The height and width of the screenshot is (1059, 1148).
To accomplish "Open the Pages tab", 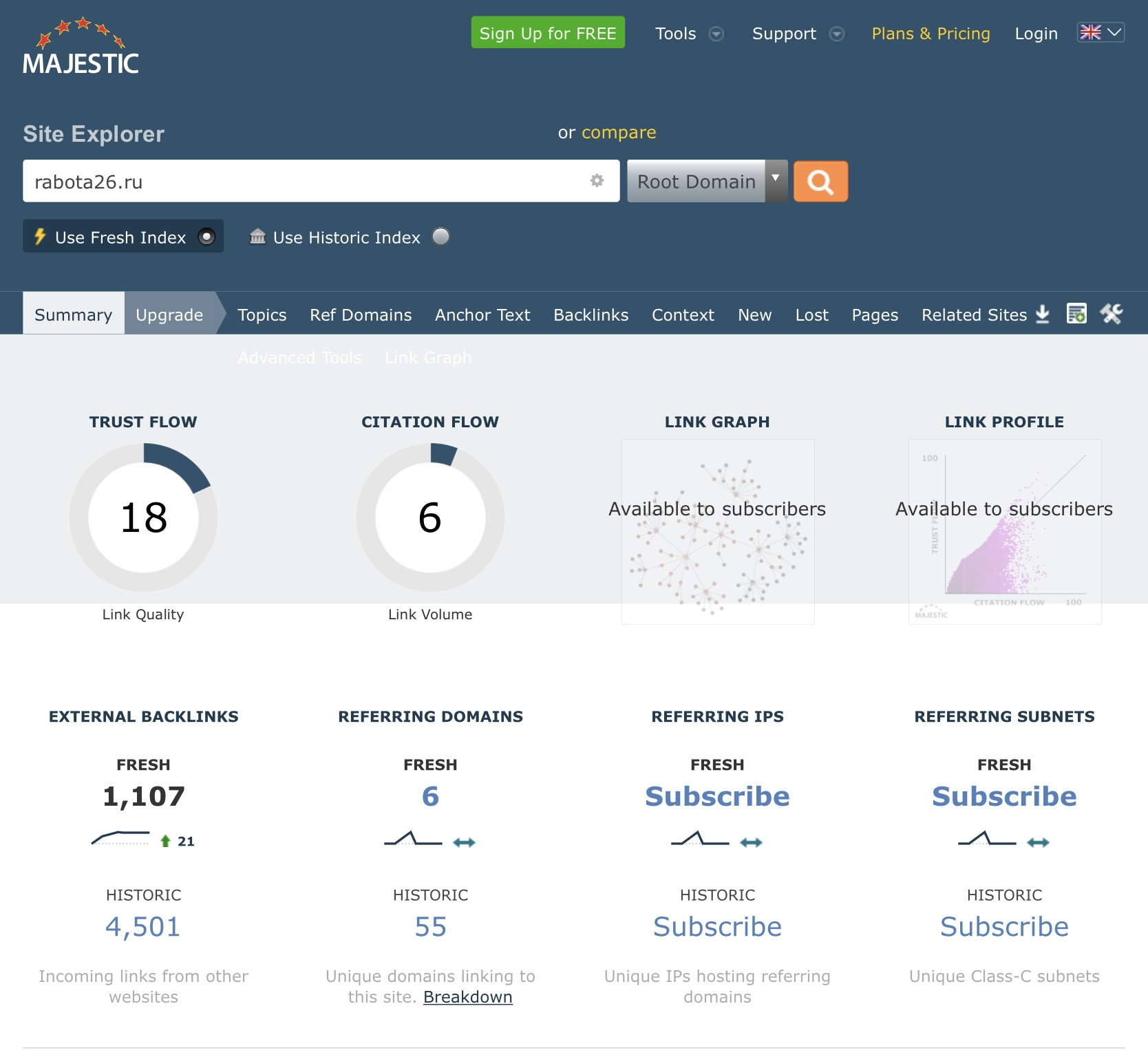I will [875, 314].
